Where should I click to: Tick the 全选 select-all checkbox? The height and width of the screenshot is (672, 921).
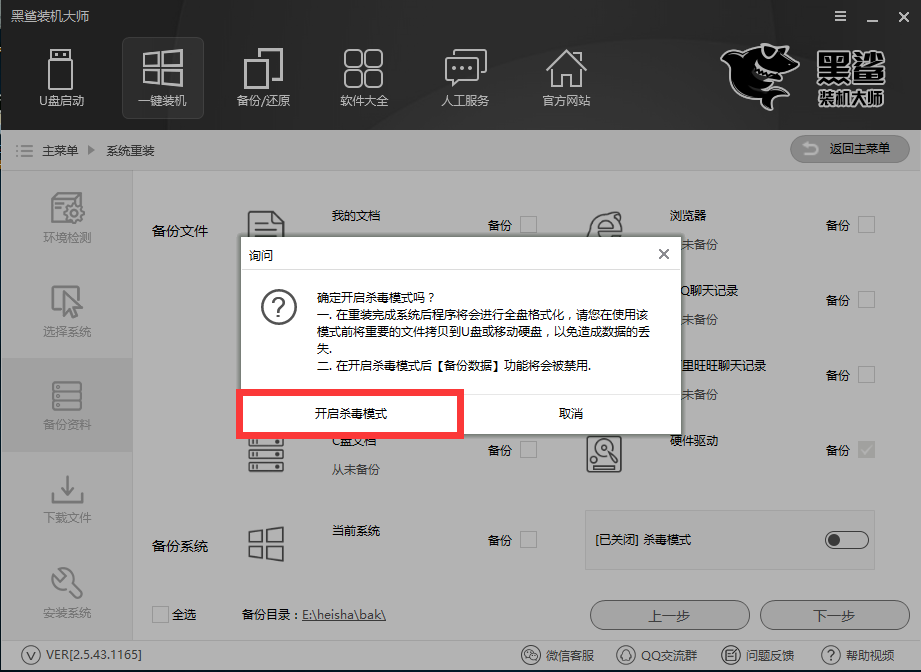pos(160,614)
